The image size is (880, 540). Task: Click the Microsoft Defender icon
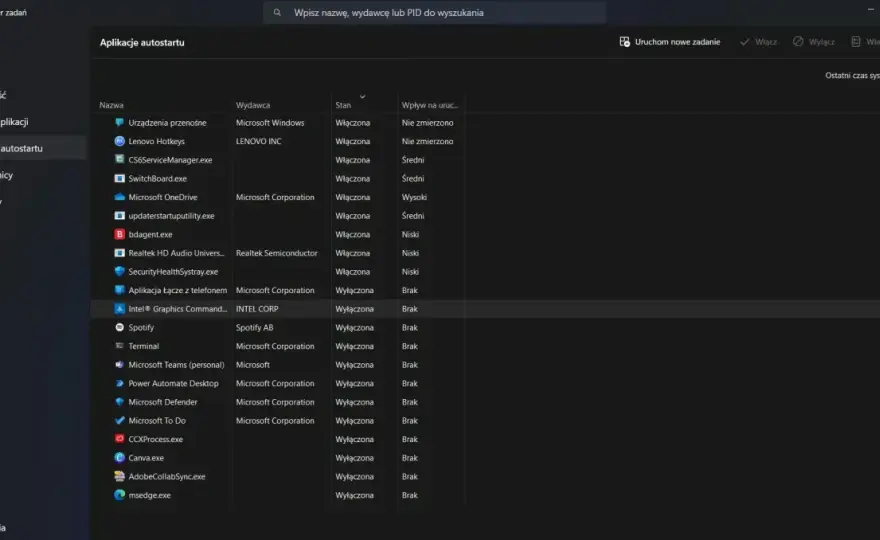pyautogui.click(x=120, y=402)
